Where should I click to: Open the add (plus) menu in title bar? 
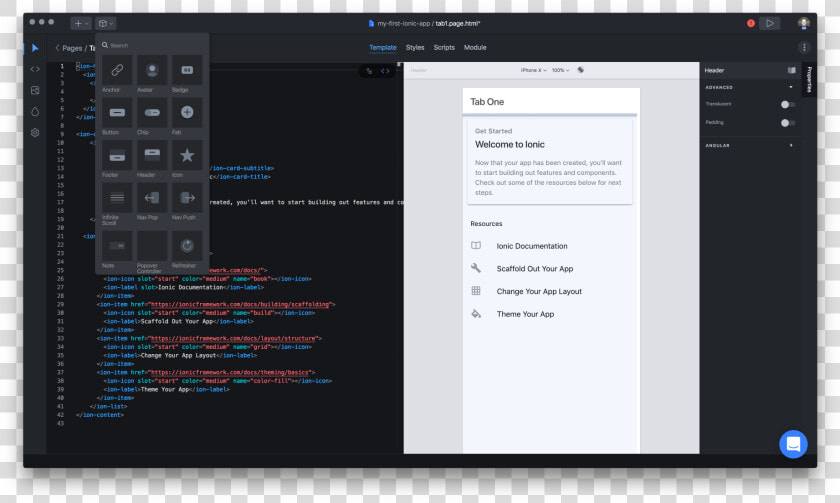[x=81, y=24]
